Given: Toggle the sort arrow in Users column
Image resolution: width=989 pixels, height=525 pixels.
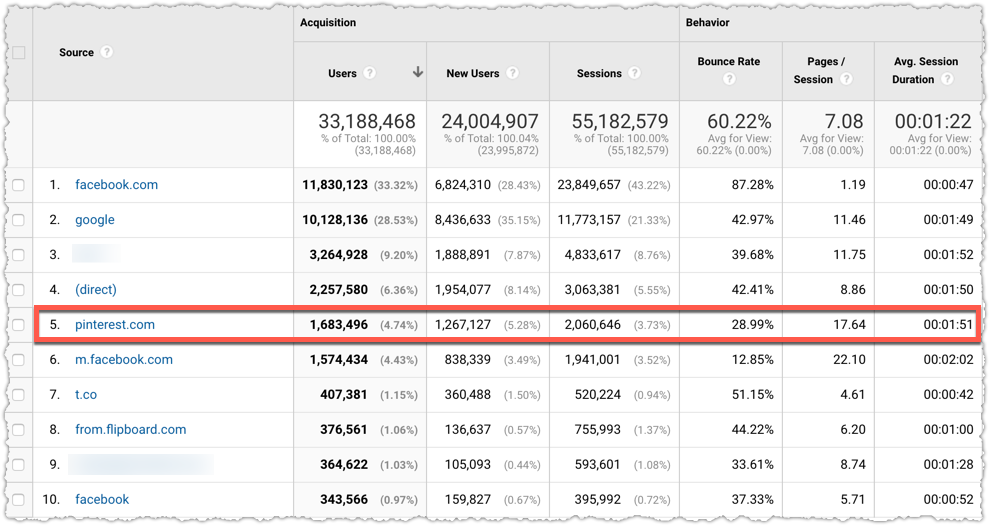Looking at the screenshot, I should pyautogui.click(x=418, y=73).
